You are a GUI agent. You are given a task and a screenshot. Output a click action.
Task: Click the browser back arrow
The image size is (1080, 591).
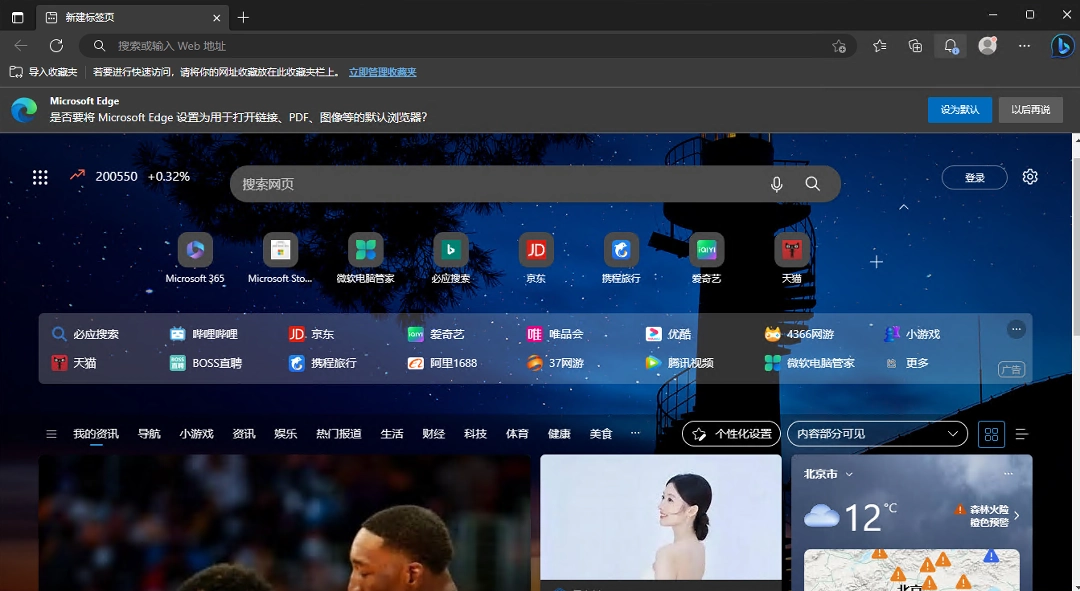[x=21, y=46]
